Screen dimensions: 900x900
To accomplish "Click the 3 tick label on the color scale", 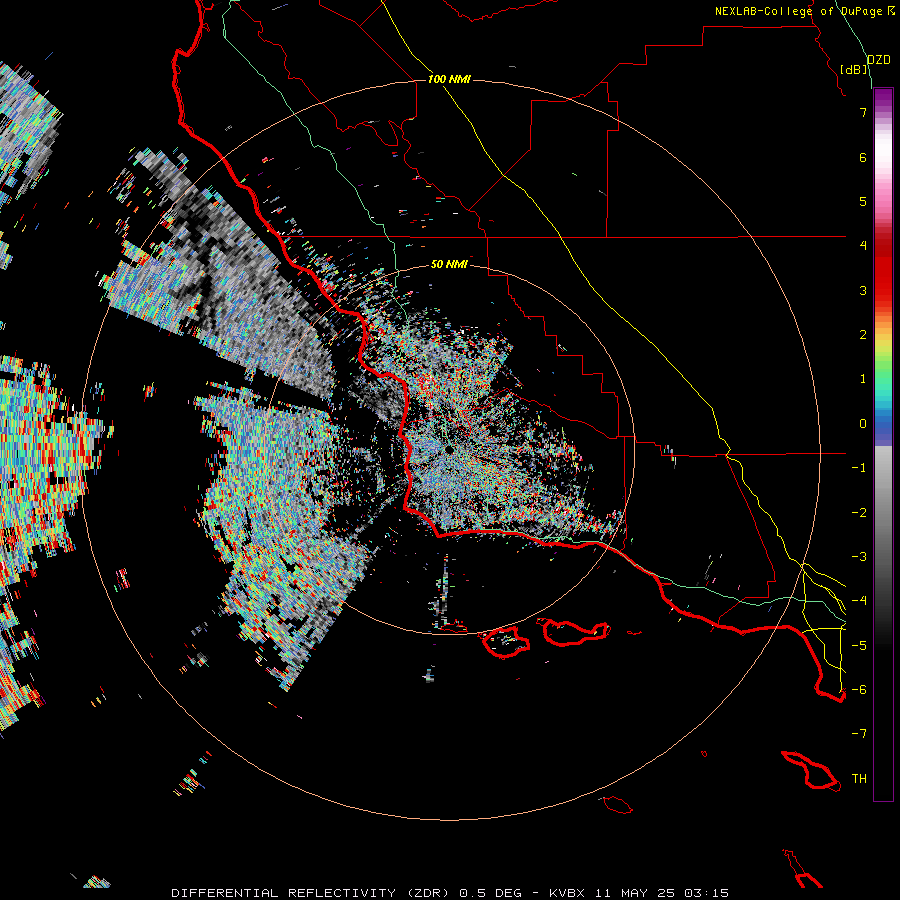I will pos(863,290).
